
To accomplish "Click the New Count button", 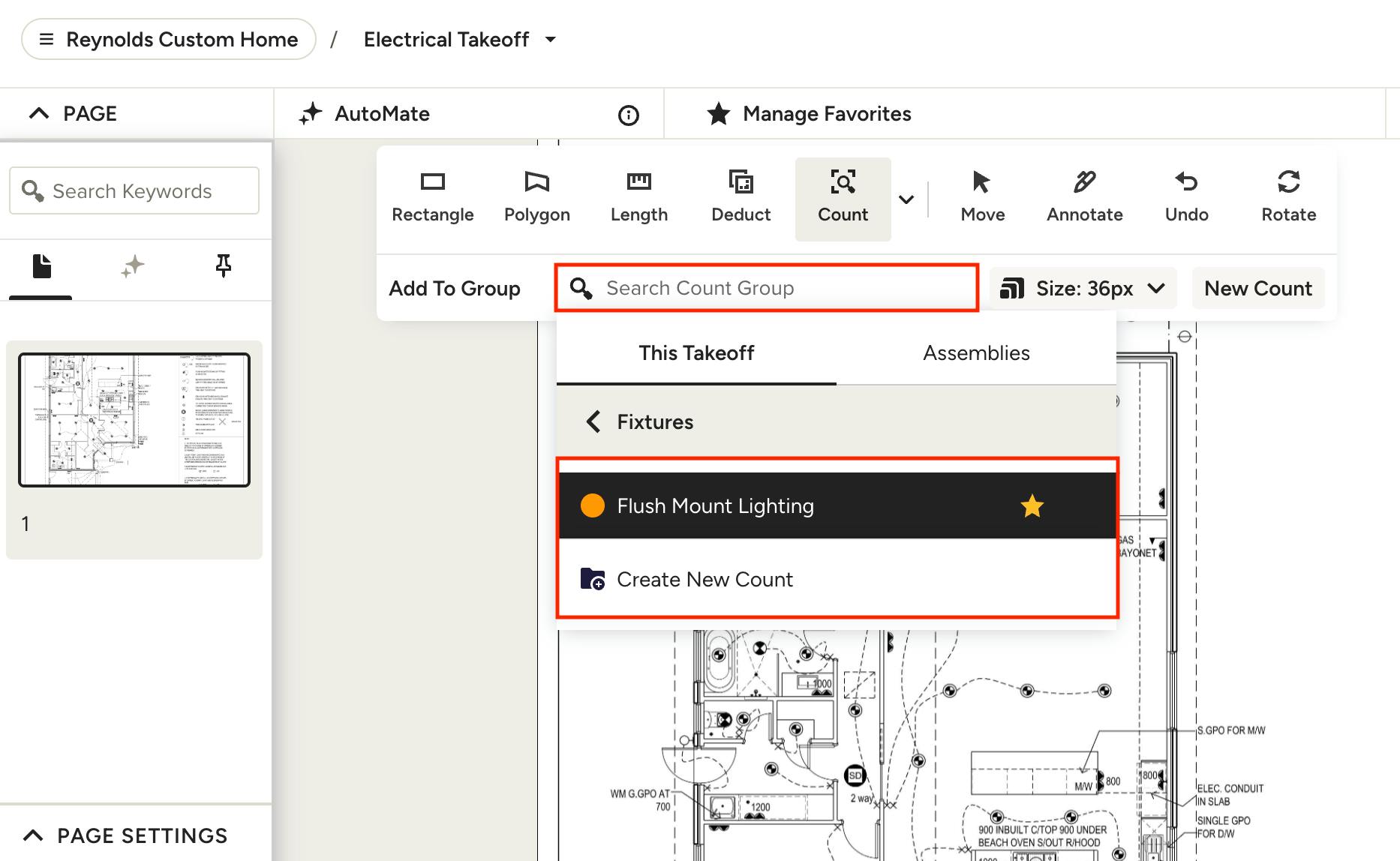I will point(1257,289).
